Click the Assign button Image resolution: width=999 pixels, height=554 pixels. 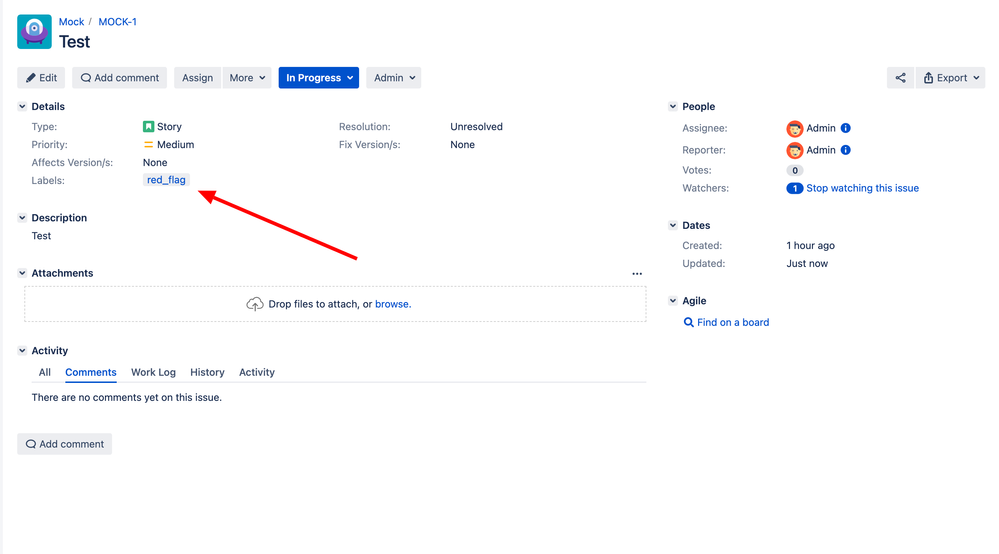pos(198,78)
